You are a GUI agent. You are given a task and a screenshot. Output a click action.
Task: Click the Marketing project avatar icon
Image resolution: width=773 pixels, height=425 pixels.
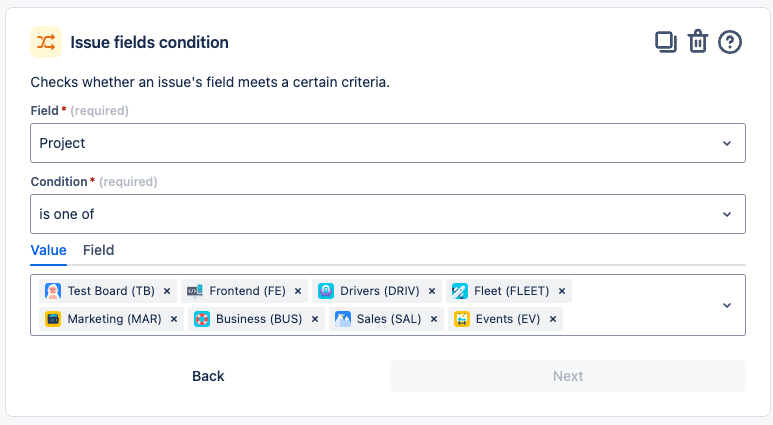(53, 319)
